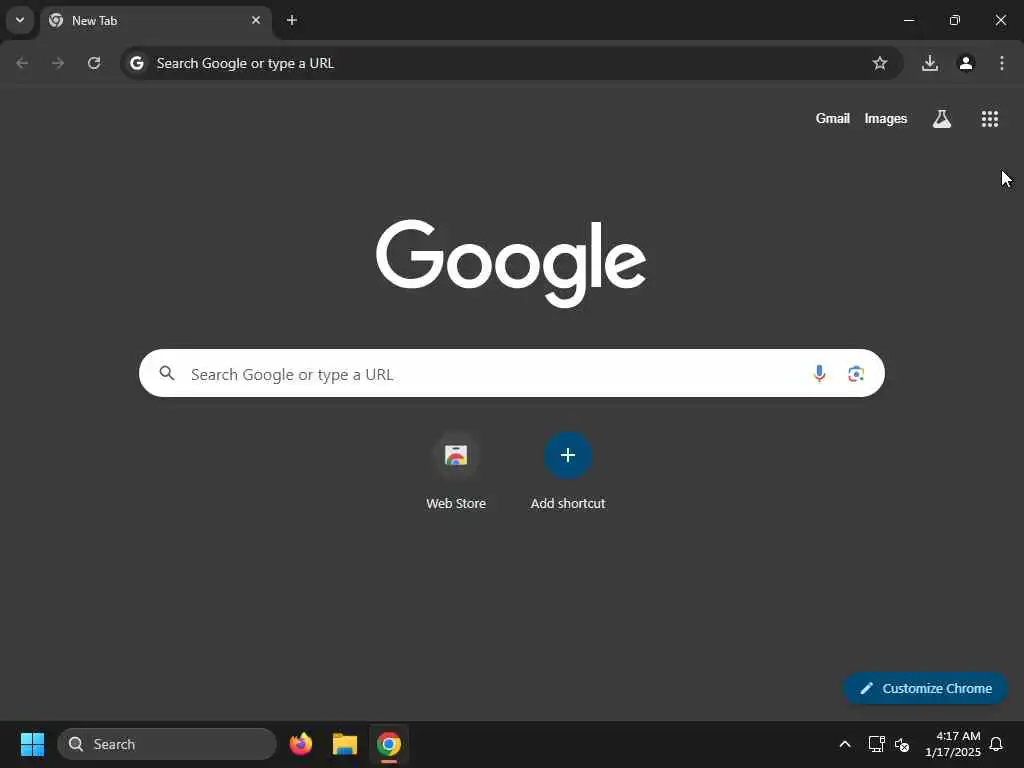Open the tab search dropdown arrow
This screenshot has width=1024, height=768.
click(20, 20)
